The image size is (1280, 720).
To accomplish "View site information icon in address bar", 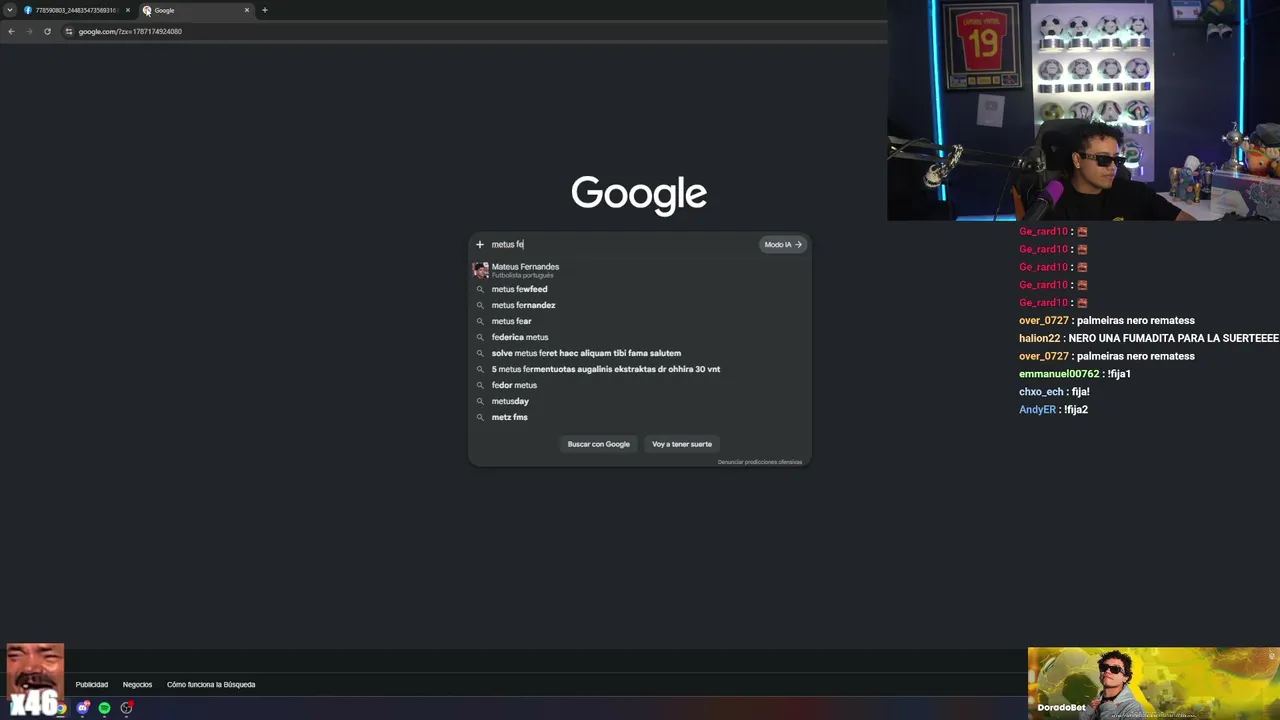I will [x=69, y=31].
